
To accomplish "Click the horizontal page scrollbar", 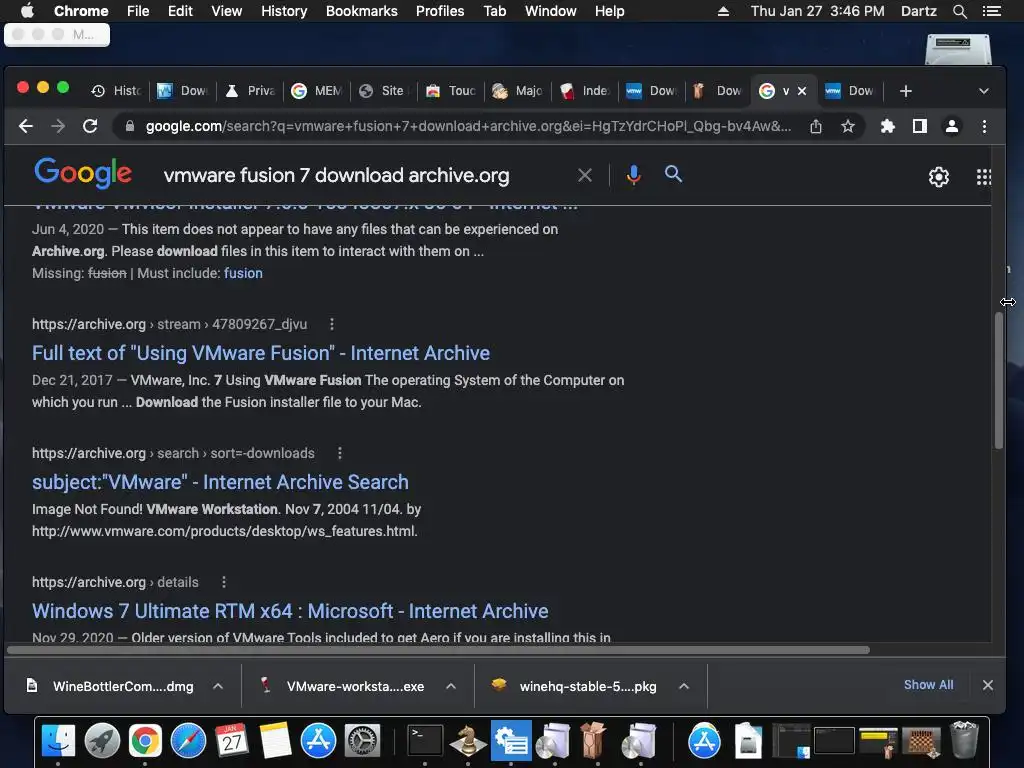I will click(x=438, y=650).
